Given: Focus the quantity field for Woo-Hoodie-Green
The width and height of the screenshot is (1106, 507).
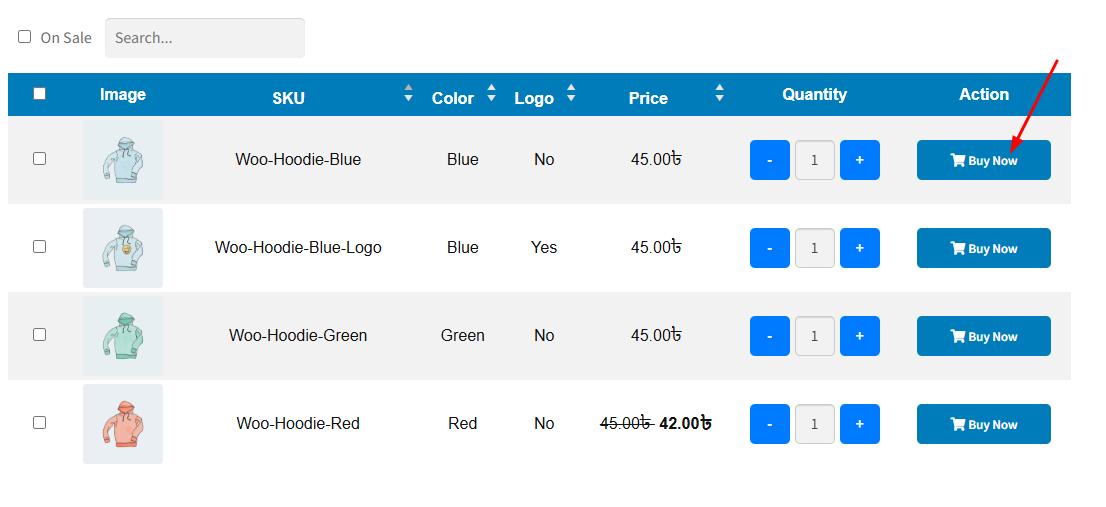Looking at the screenshot, I should click(814, 336).
